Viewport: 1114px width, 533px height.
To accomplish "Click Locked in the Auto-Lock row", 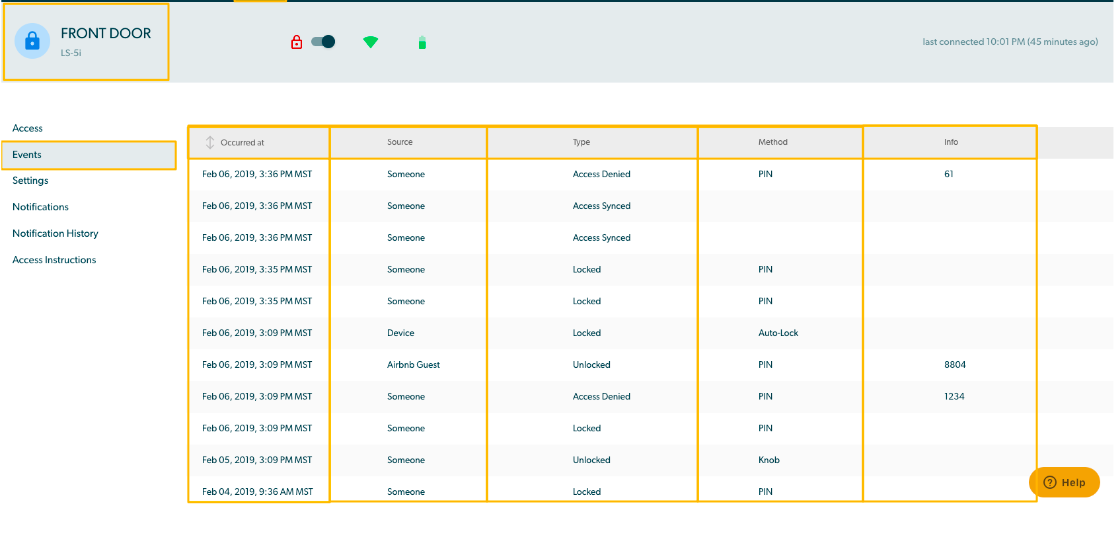I will coord(587,333).
